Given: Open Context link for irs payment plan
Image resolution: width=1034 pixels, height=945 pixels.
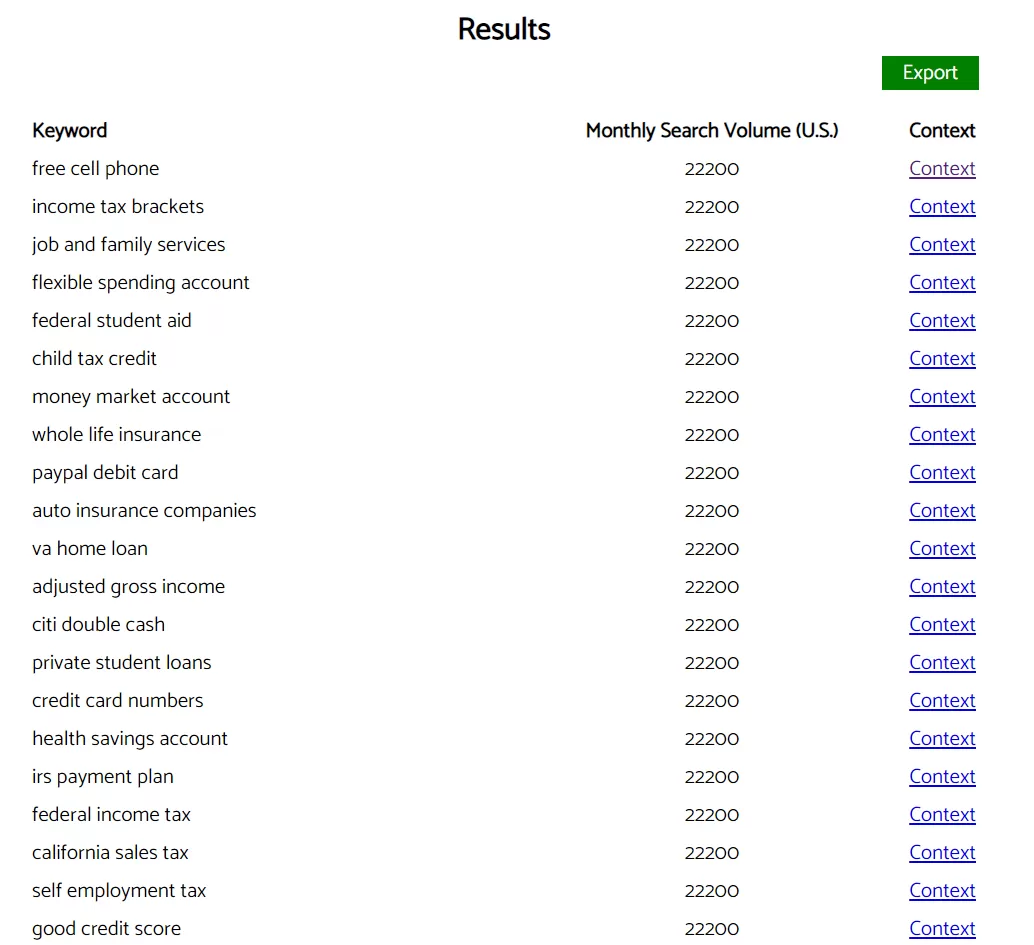Looking at the screenshot, I should 942,777.
